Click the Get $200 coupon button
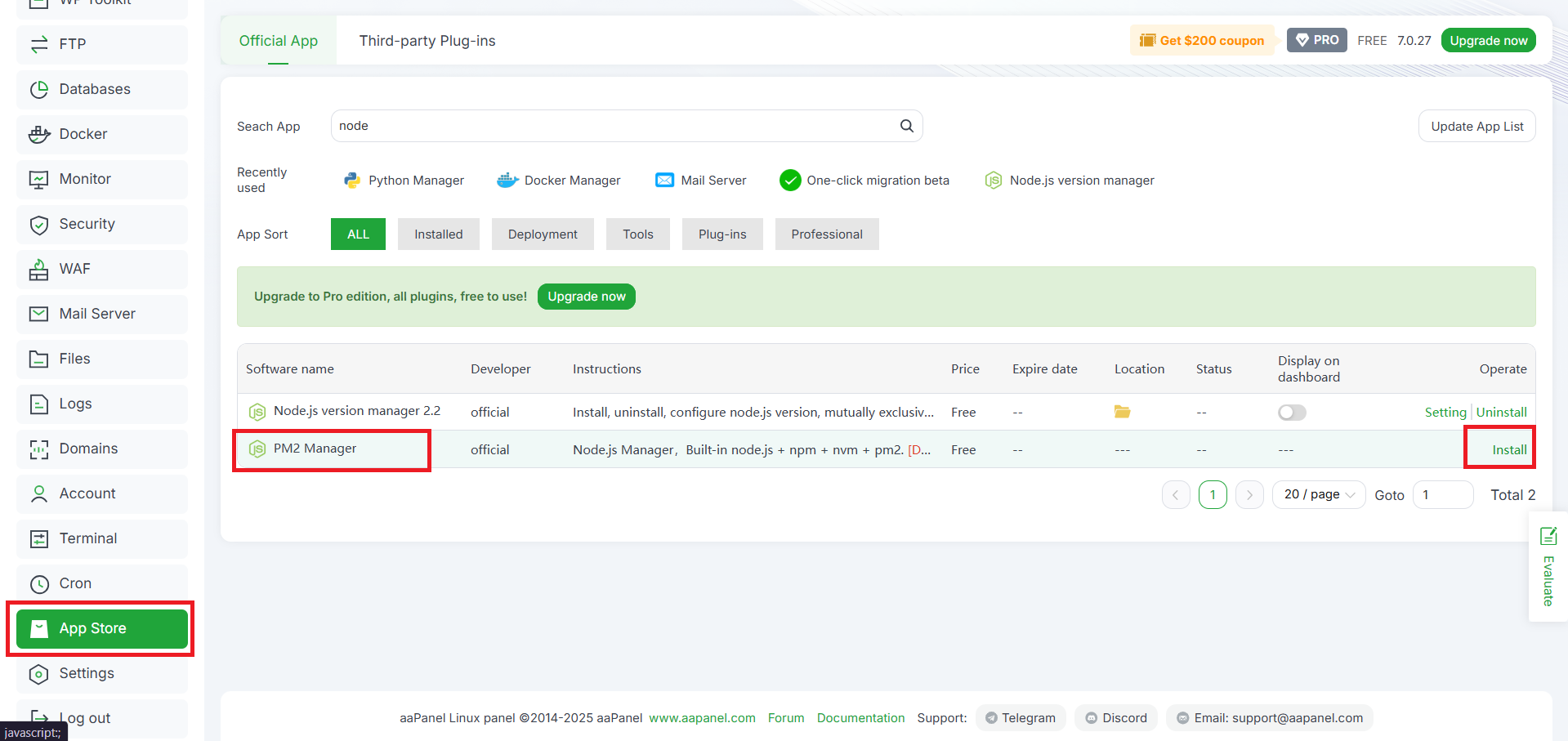Screen dimensions: 1568x741 tap(1202, 41)
